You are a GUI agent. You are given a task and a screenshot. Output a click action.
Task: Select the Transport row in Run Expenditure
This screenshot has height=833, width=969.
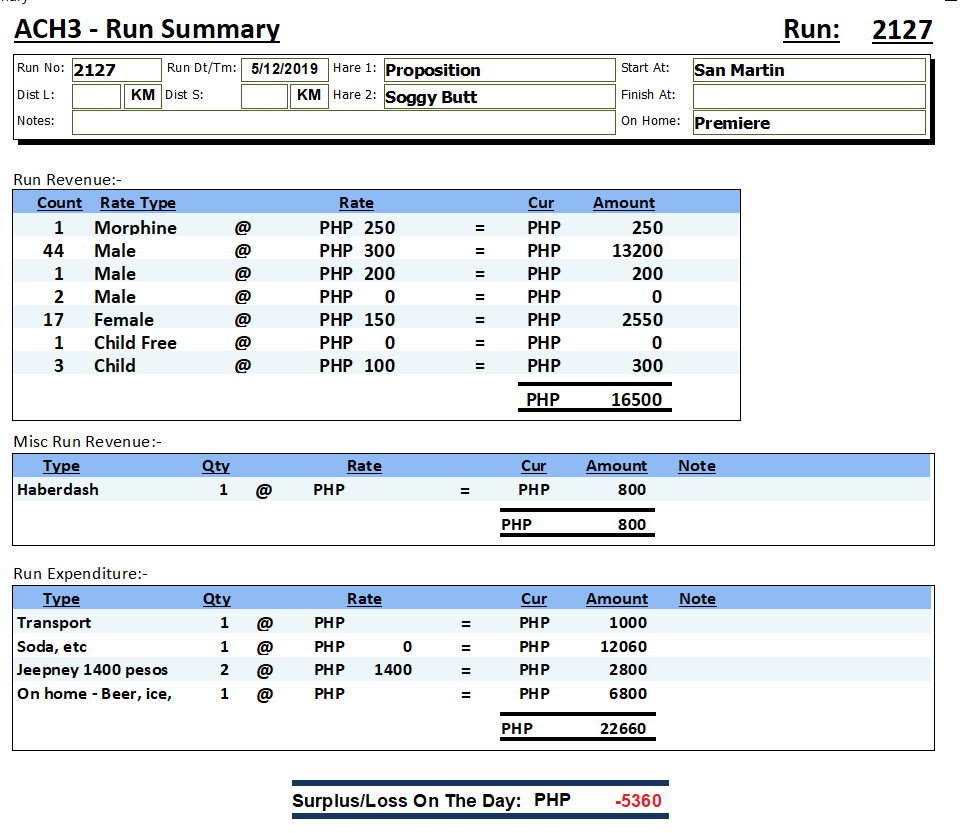click(54, 623)
